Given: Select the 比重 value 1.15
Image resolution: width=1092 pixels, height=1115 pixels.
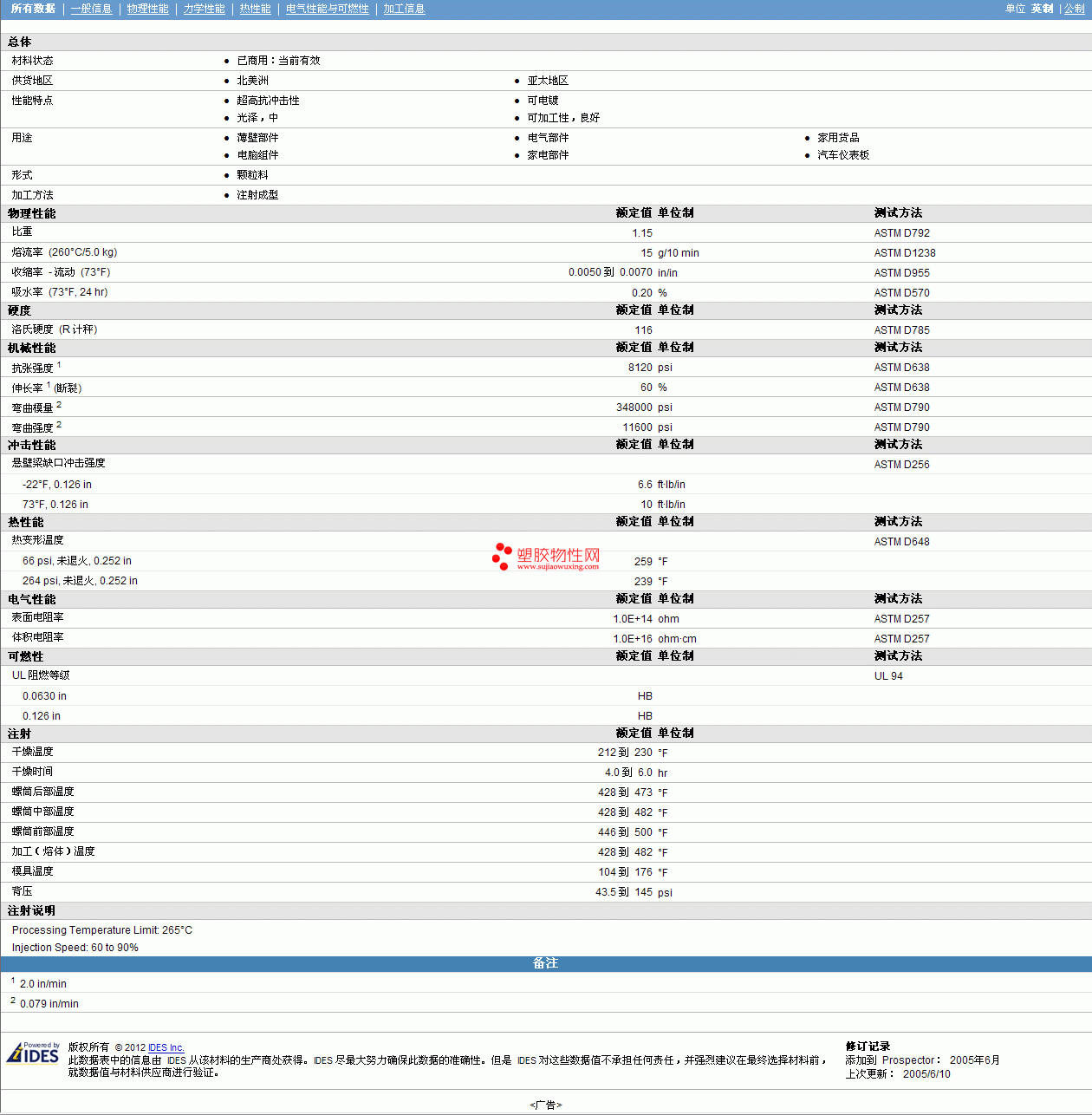Looking at the screenshot, I should [x=642, y=233].
